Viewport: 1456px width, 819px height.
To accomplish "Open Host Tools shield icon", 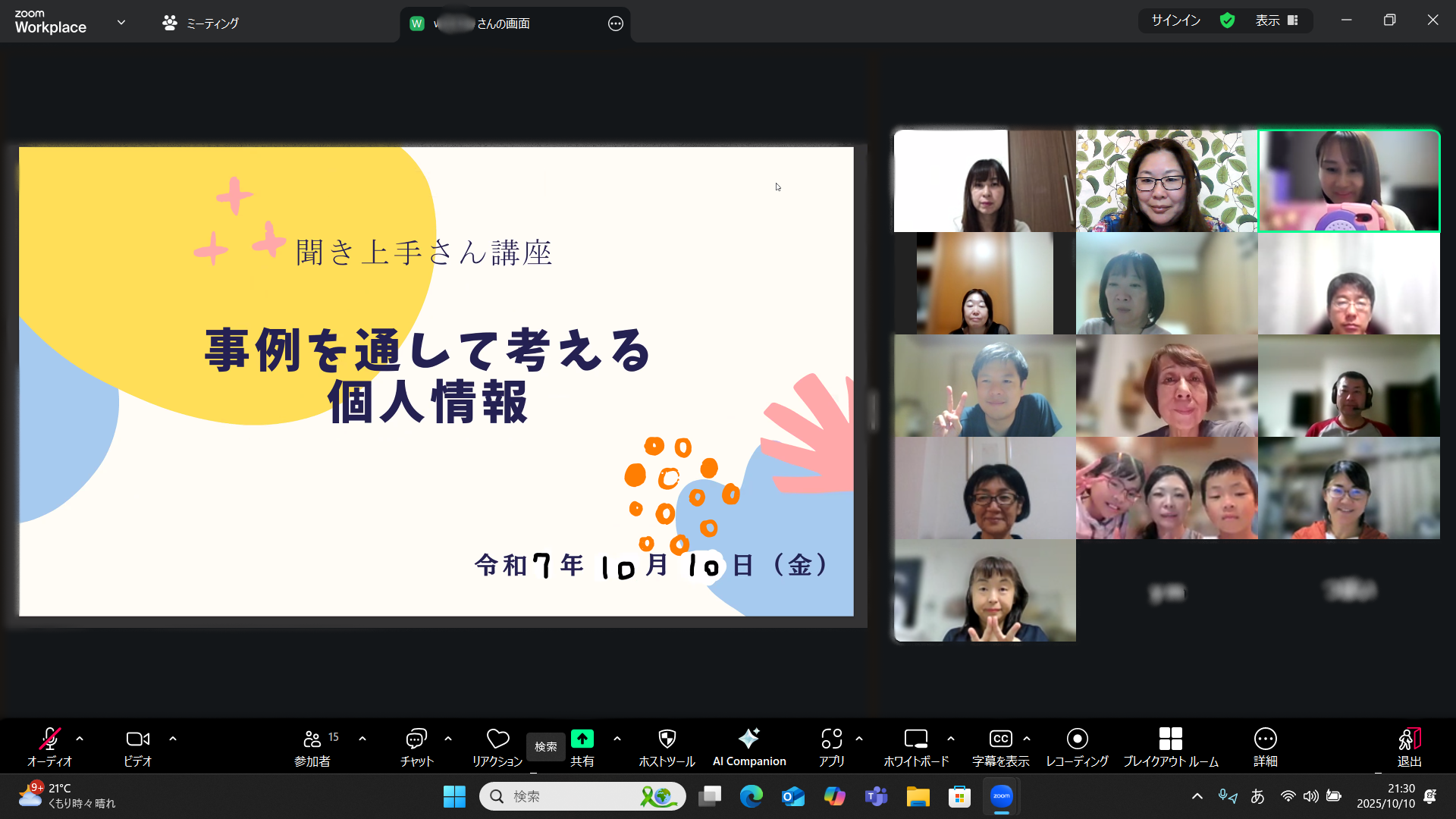I will pos(667,739).
